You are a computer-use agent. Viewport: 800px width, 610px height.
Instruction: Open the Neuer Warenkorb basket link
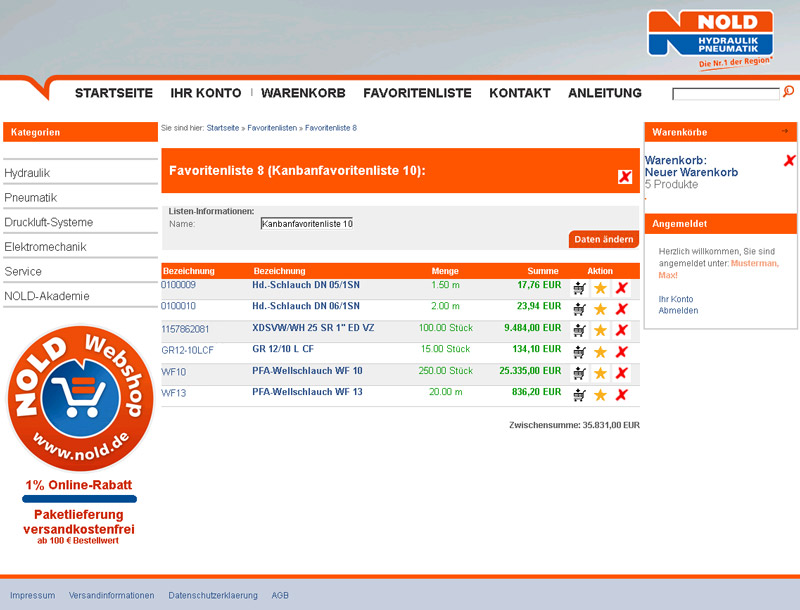coord(691,172)
